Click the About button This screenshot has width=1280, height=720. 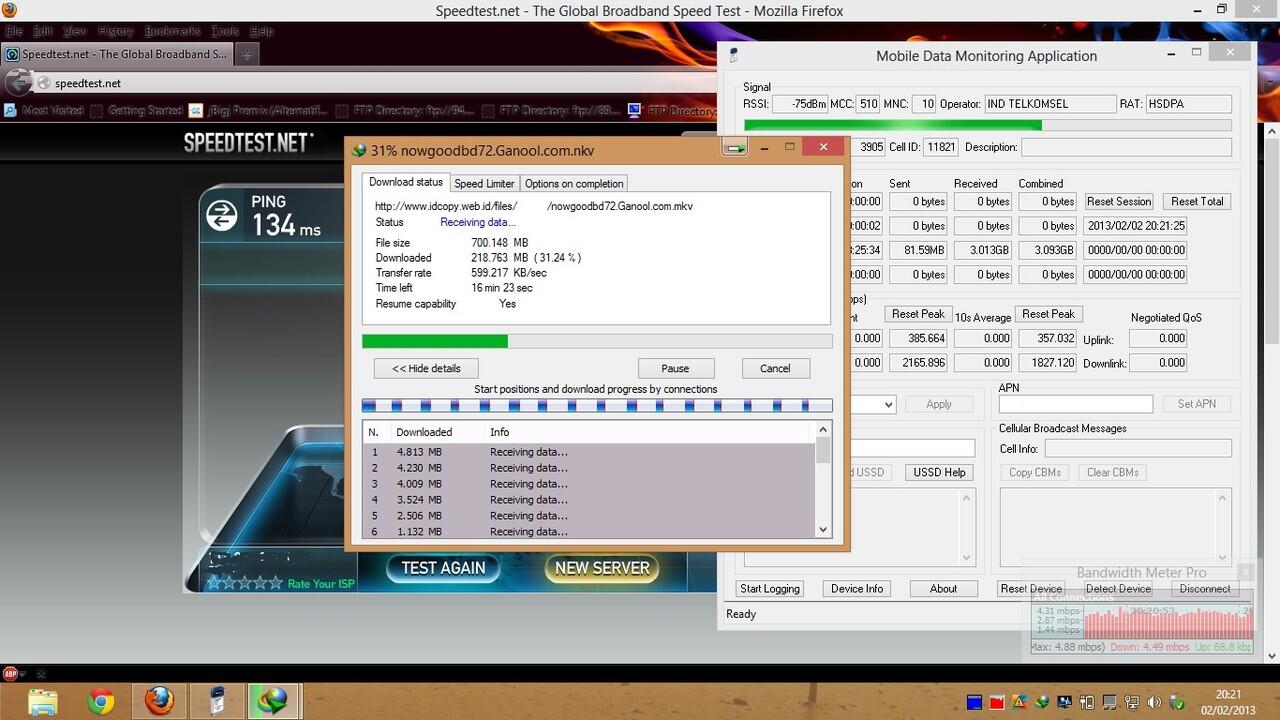[x=943, y=589]
